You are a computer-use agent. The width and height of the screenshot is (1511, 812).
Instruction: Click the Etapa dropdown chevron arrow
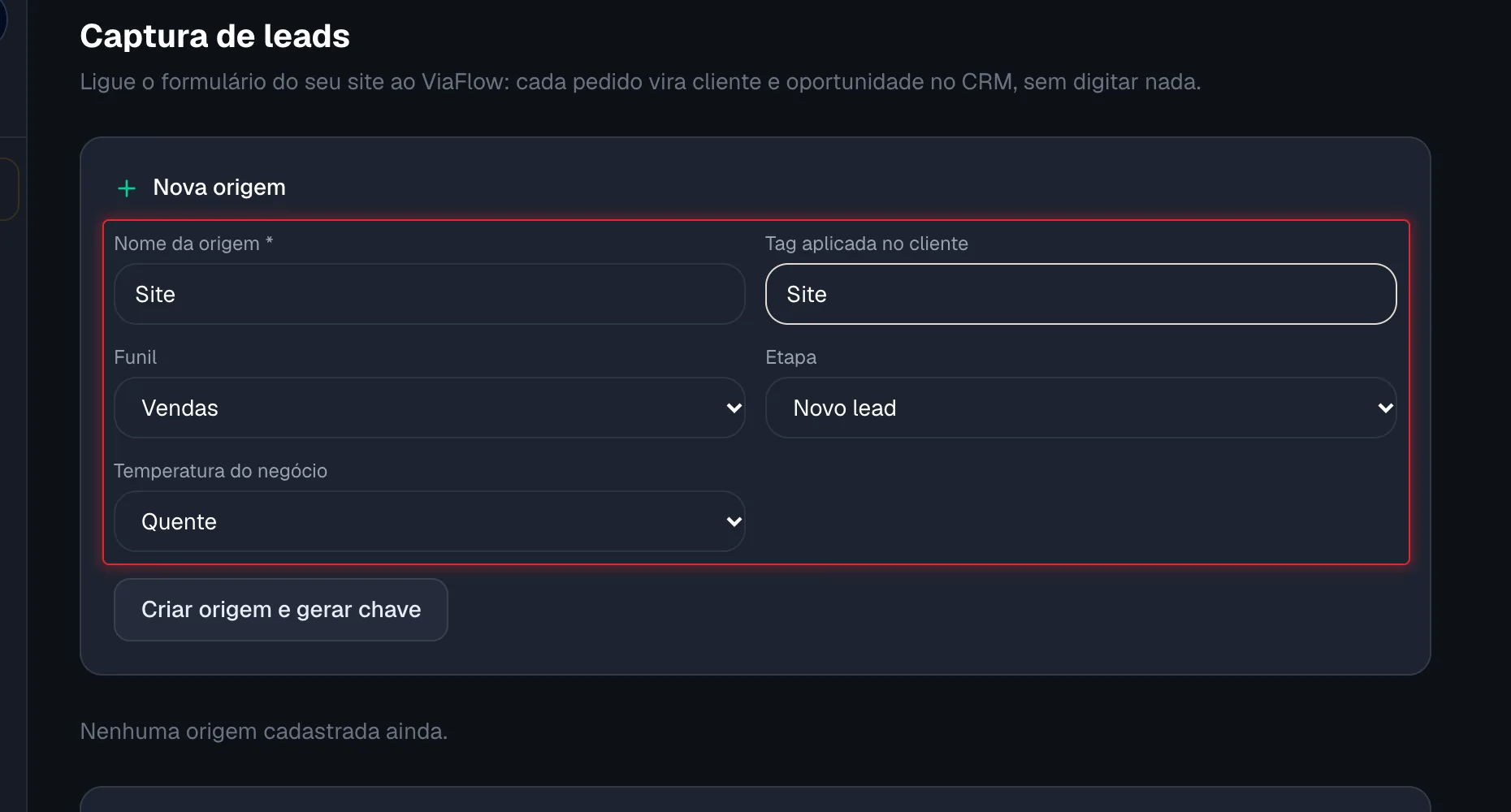[1385, 408]
